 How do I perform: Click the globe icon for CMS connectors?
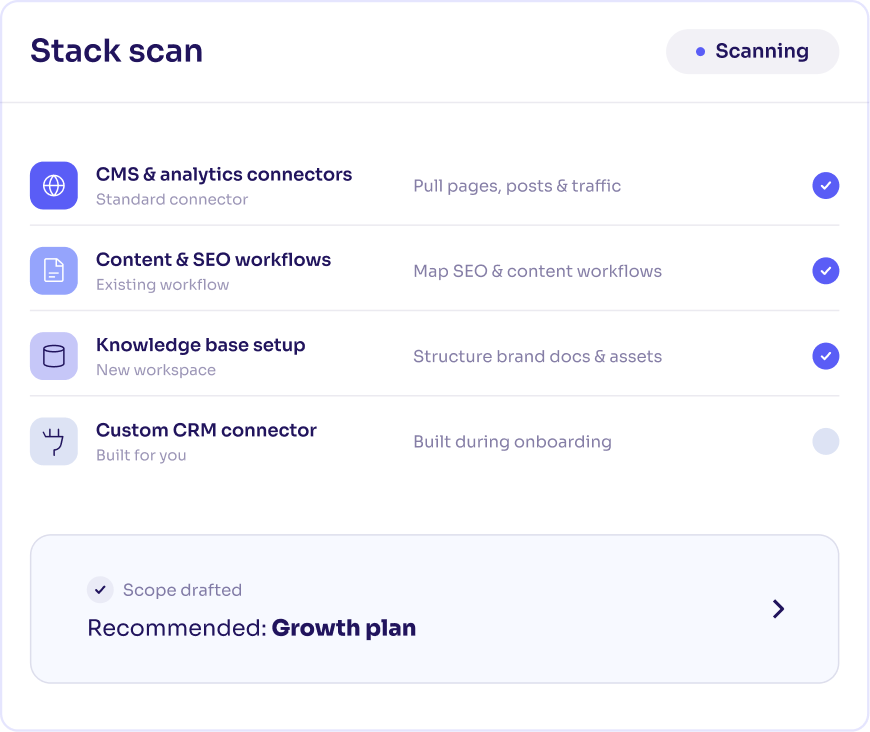click(54, 185)
